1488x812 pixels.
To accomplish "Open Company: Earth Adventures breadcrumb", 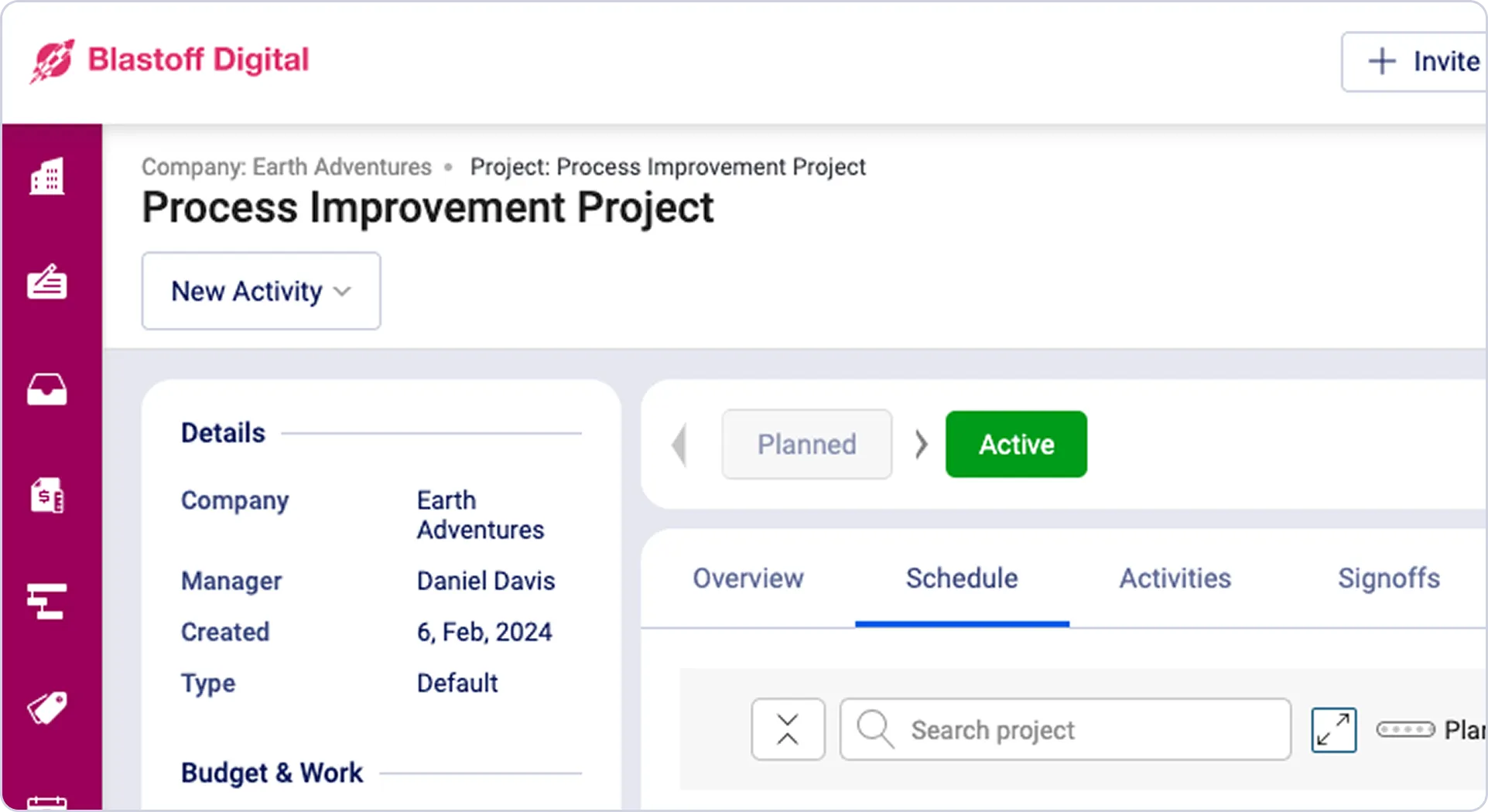I will click(x=286, y=167).
